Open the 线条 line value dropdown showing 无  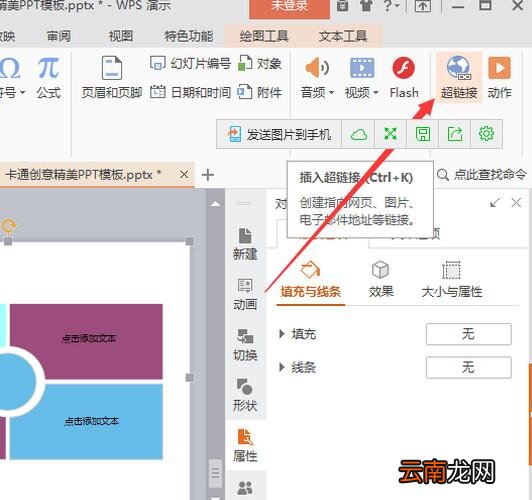point(469,367)
